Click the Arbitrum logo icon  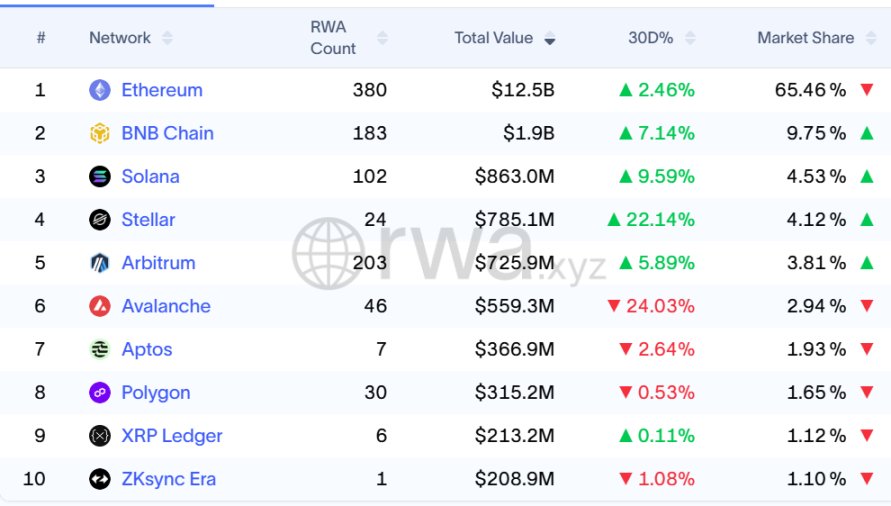click(x=100, y=263)
